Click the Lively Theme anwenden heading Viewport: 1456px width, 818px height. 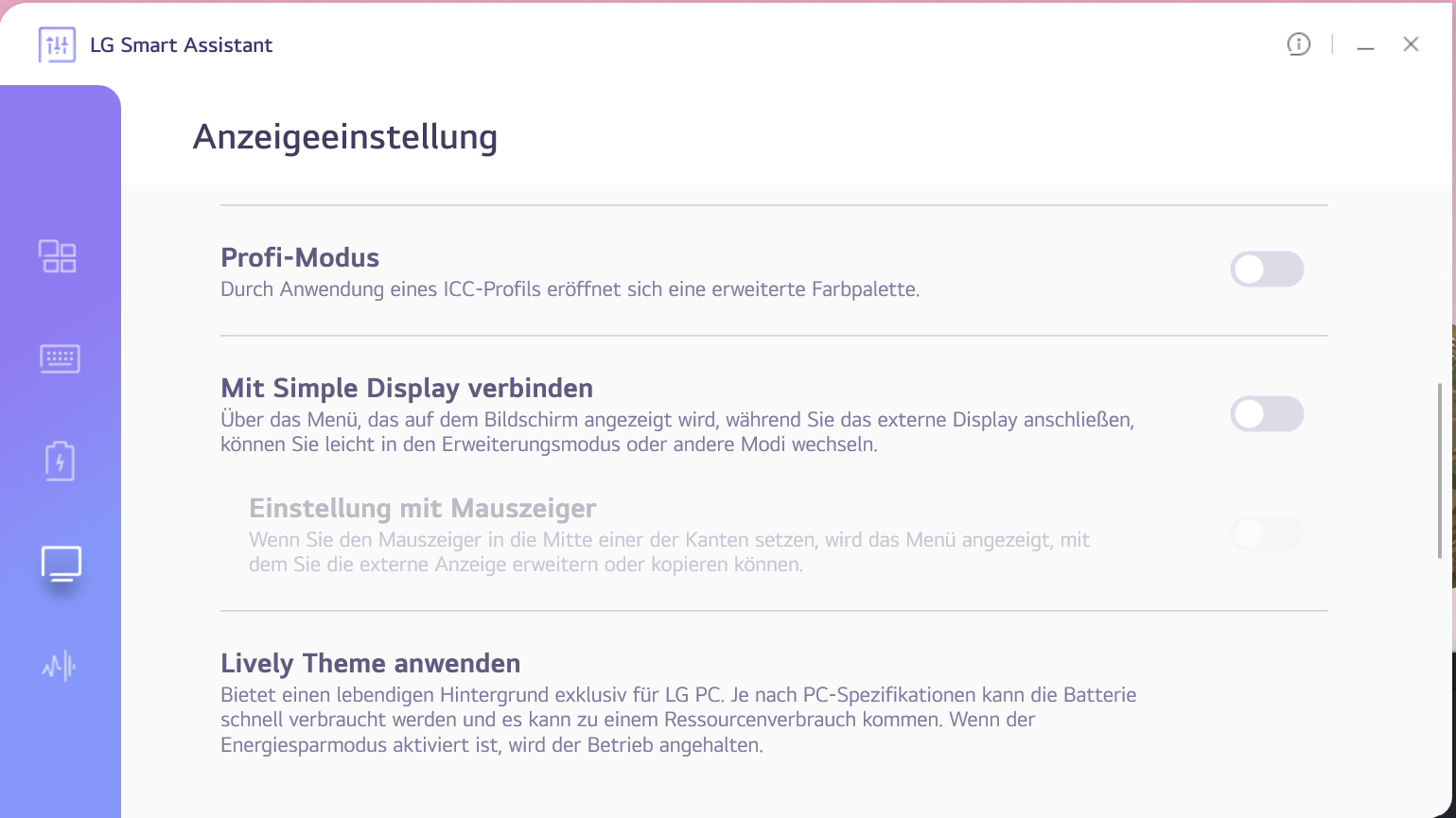370,663
